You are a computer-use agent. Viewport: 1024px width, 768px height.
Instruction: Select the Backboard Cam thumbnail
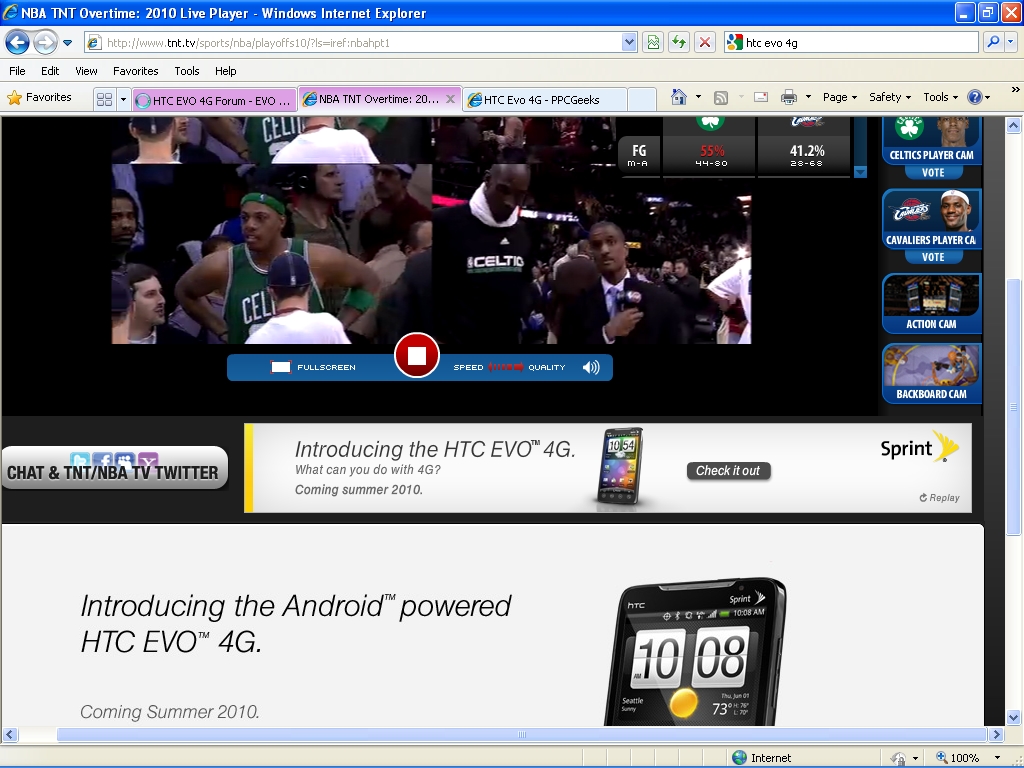(931, 373)
